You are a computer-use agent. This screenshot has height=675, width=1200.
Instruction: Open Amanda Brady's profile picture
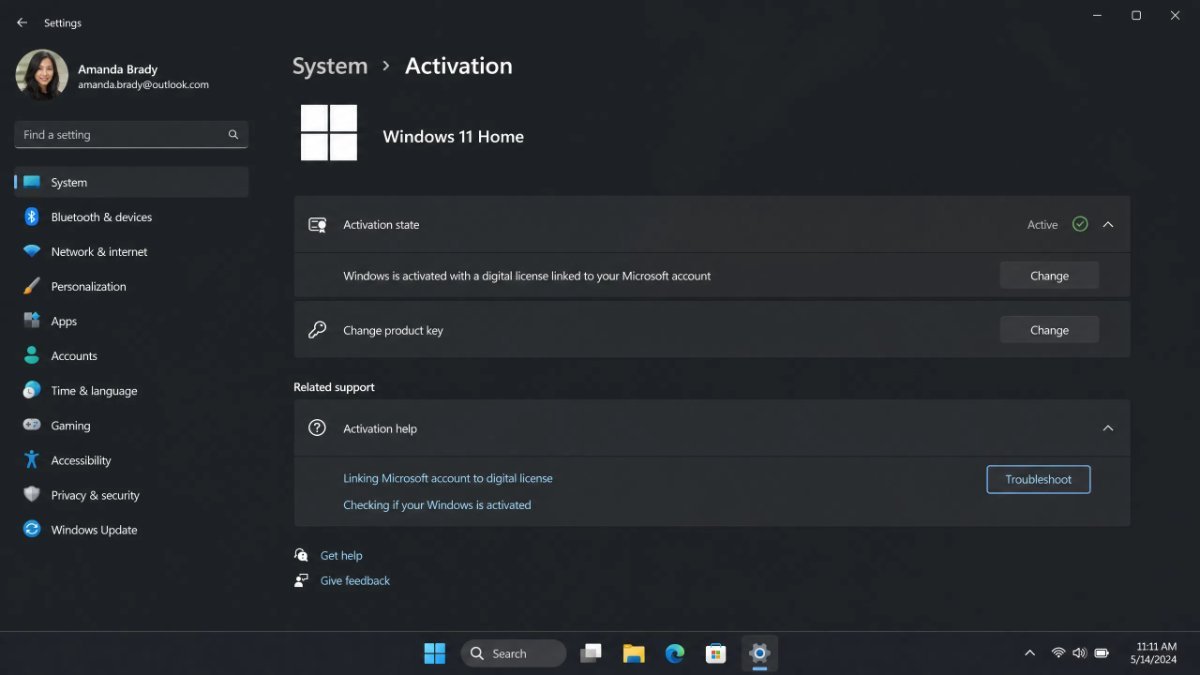[42, 75]
